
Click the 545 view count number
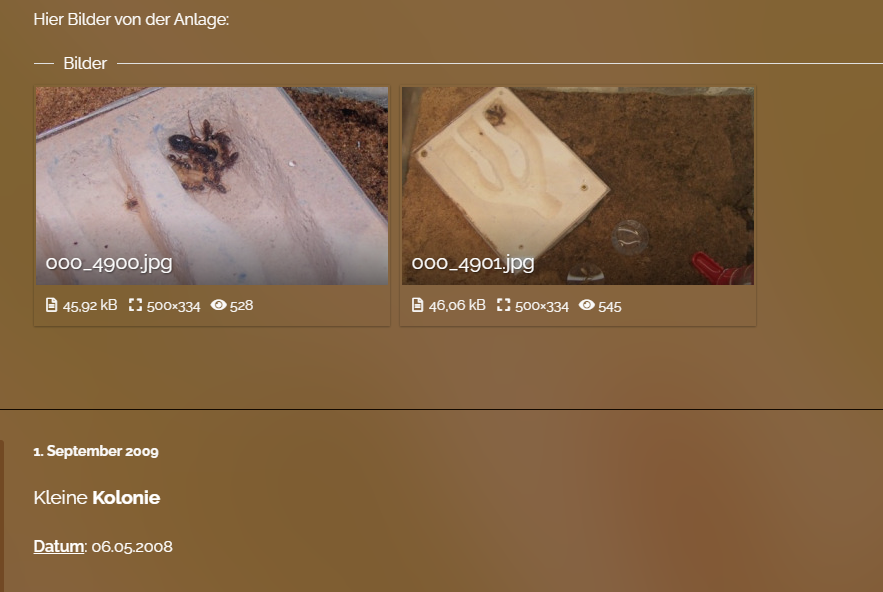pyautogui.click(x=610, y=306)
